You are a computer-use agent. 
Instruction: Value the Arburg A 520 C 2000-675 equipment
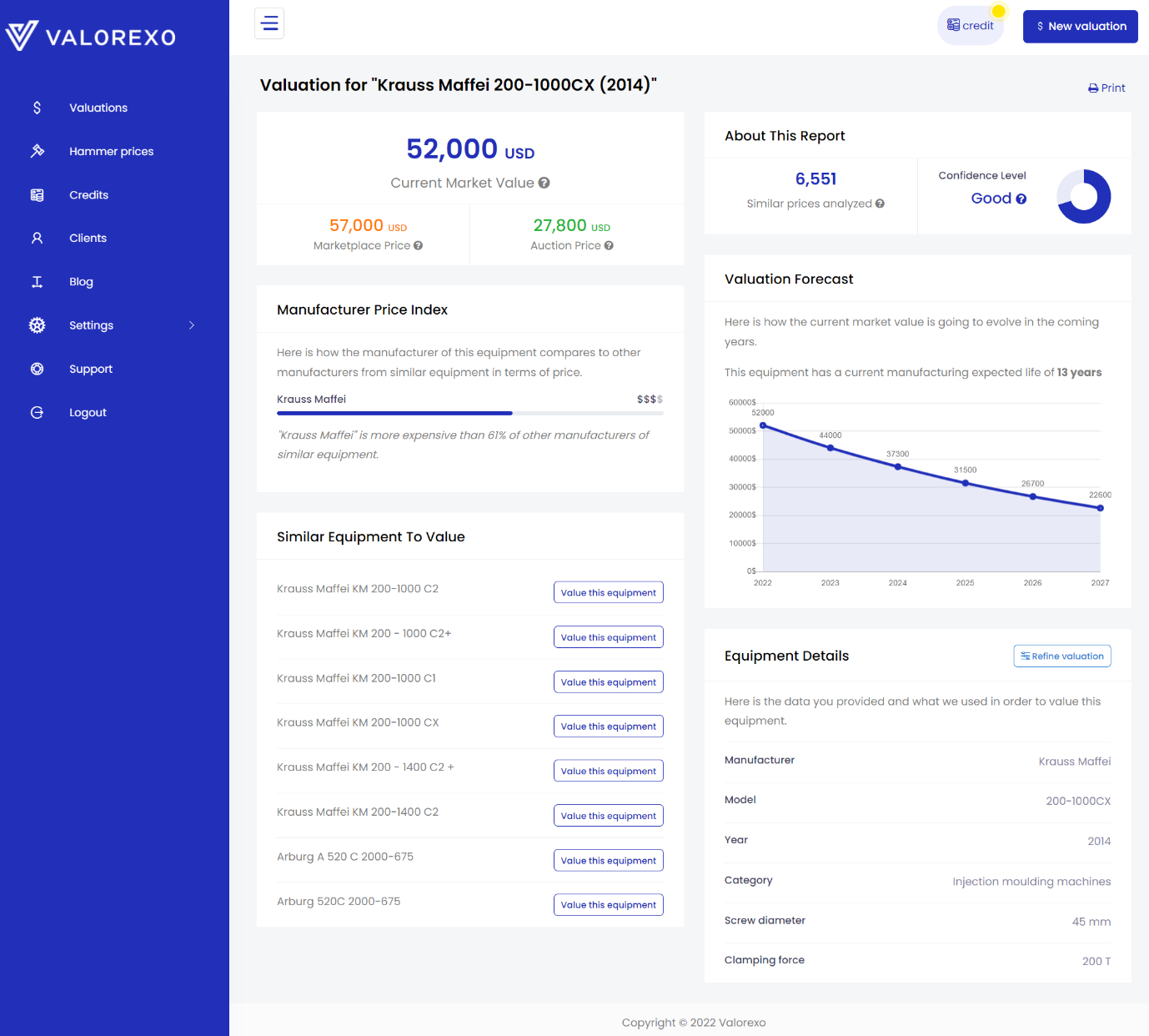(x=609, y=860)
